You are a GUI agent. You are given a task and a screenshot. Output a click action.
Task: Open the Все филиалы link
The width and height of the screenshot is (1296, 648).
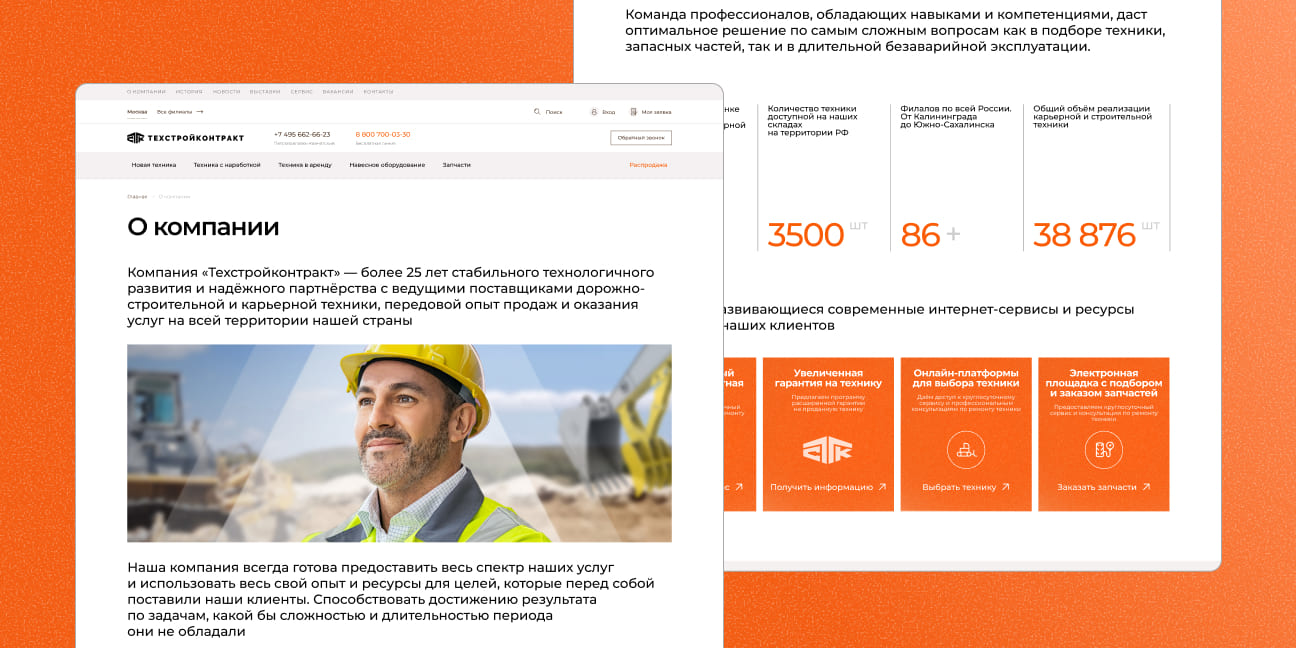pyautogui.click(x=174, y=112)
